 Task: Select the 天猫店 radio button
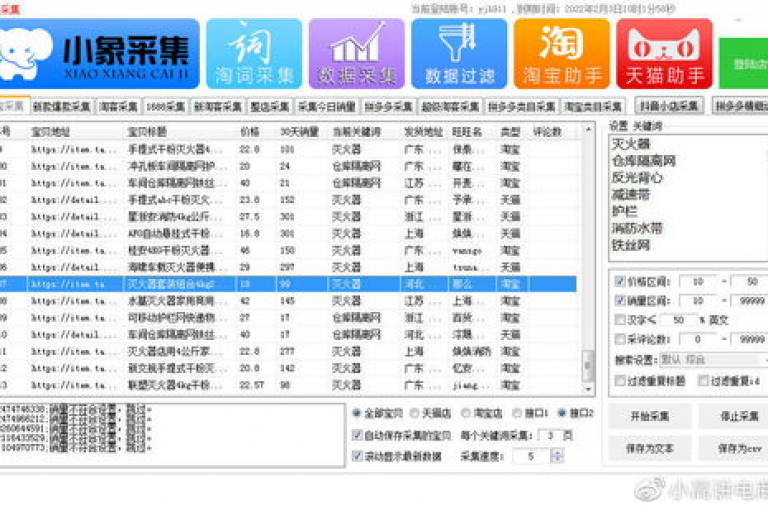point(415,413)
